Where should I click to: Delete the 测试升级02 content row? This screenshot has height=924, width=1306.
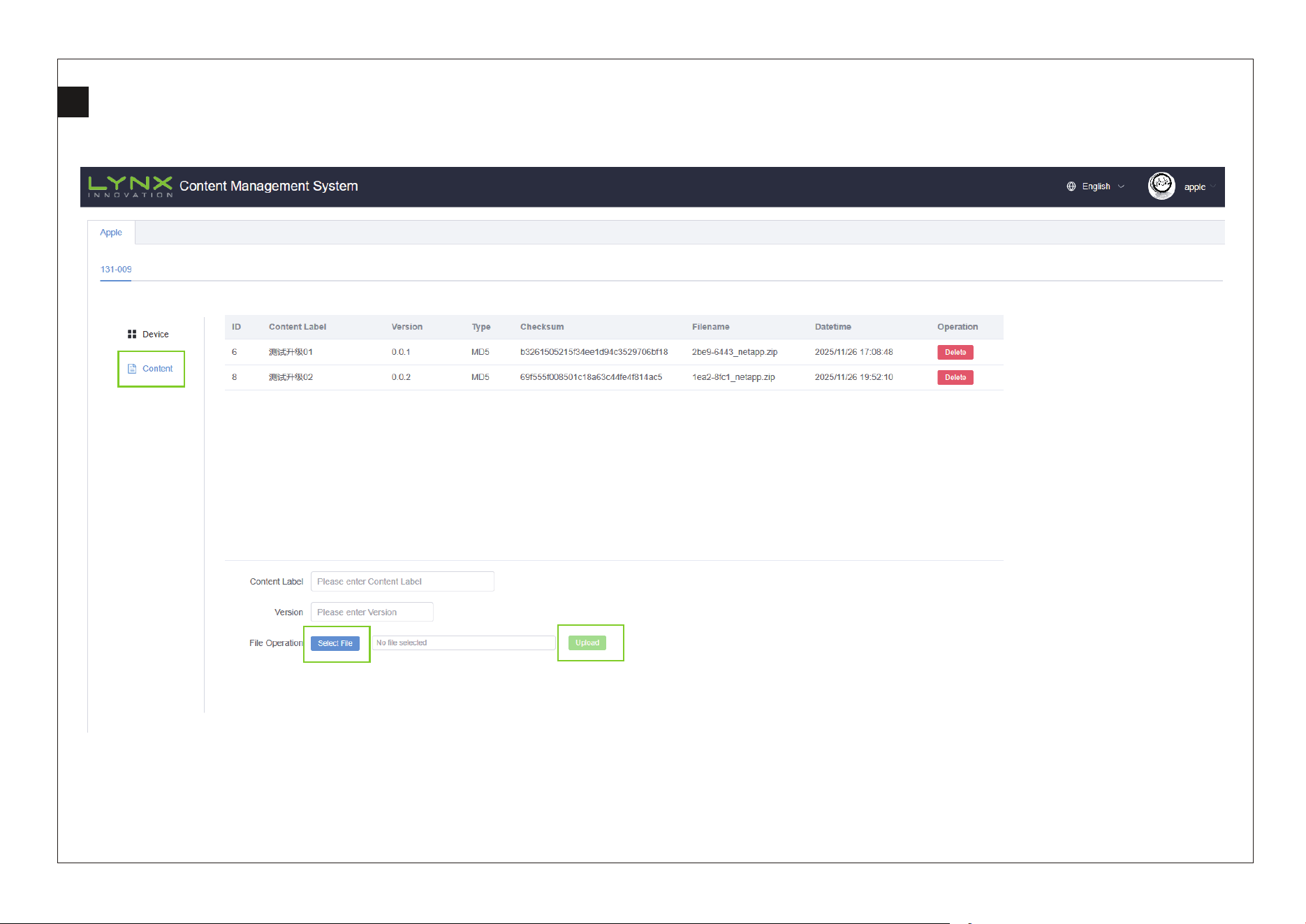(955, 378)
